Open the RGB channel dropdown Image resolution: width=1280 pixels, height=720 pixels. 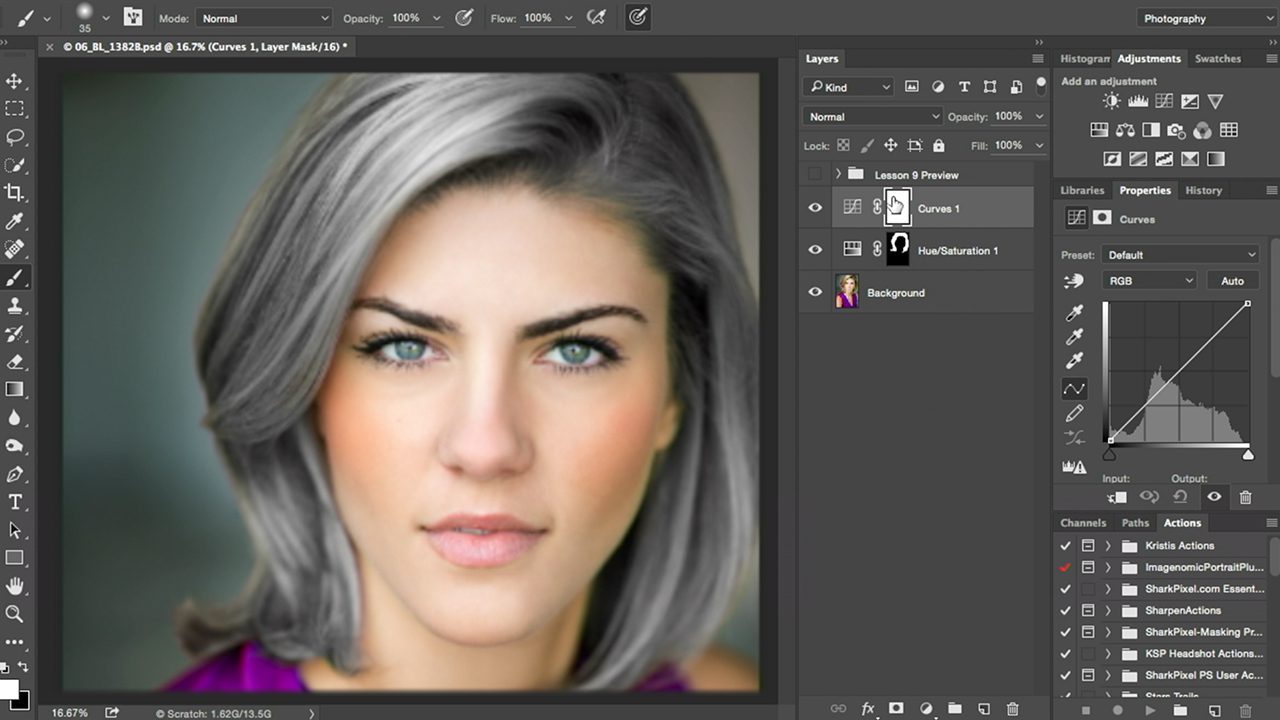pos(1149,281)
